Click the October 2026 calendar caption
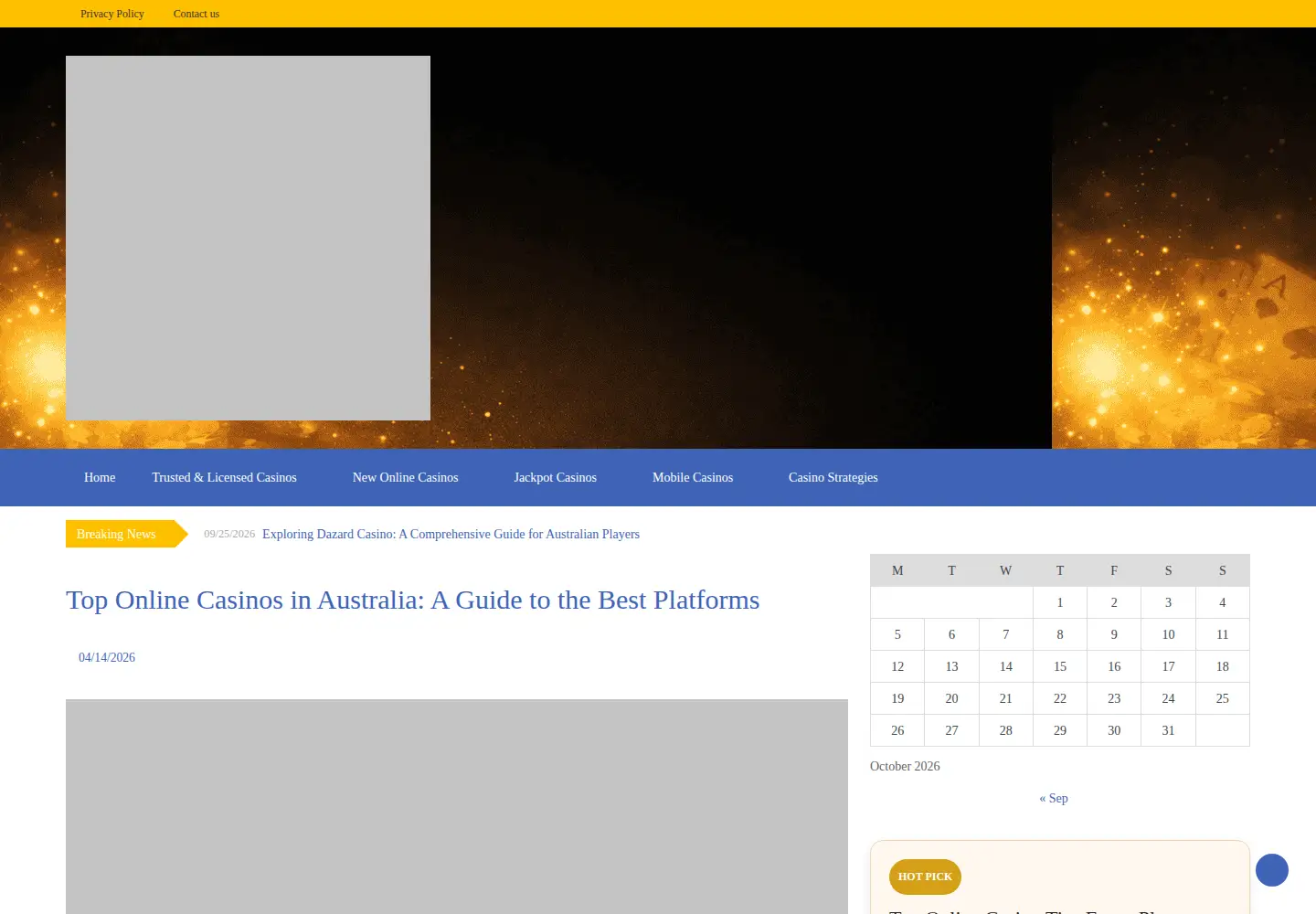 tap(905, 766)
